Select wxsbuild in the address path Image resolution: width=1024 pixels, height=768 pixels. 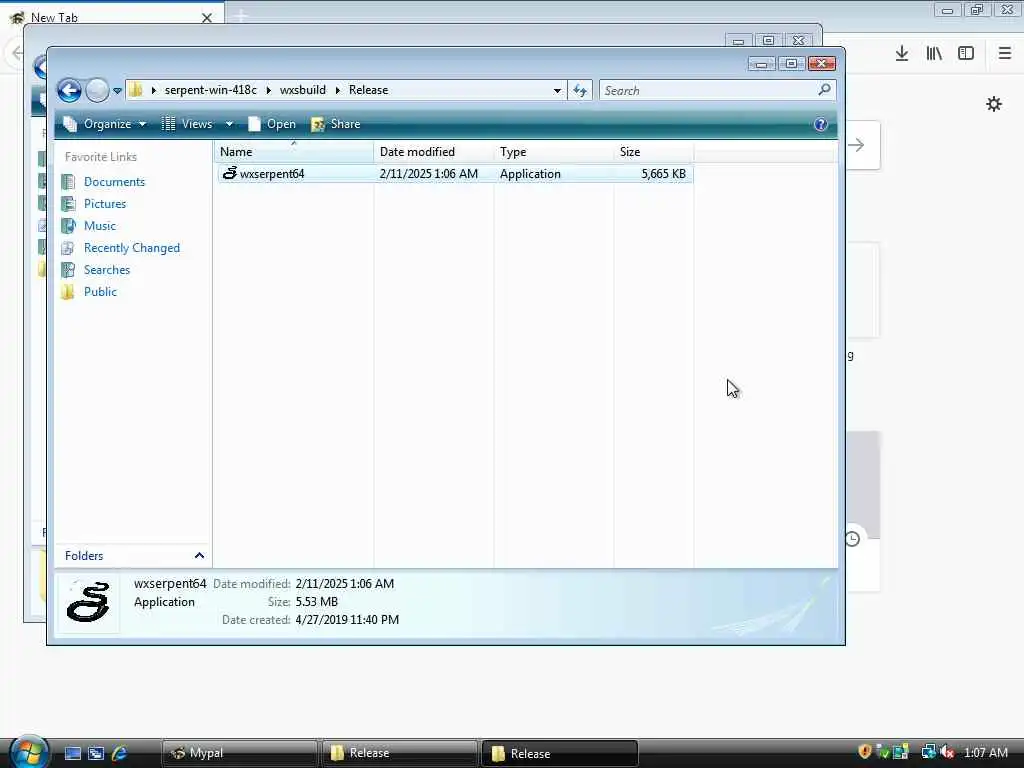click(302, 90)
